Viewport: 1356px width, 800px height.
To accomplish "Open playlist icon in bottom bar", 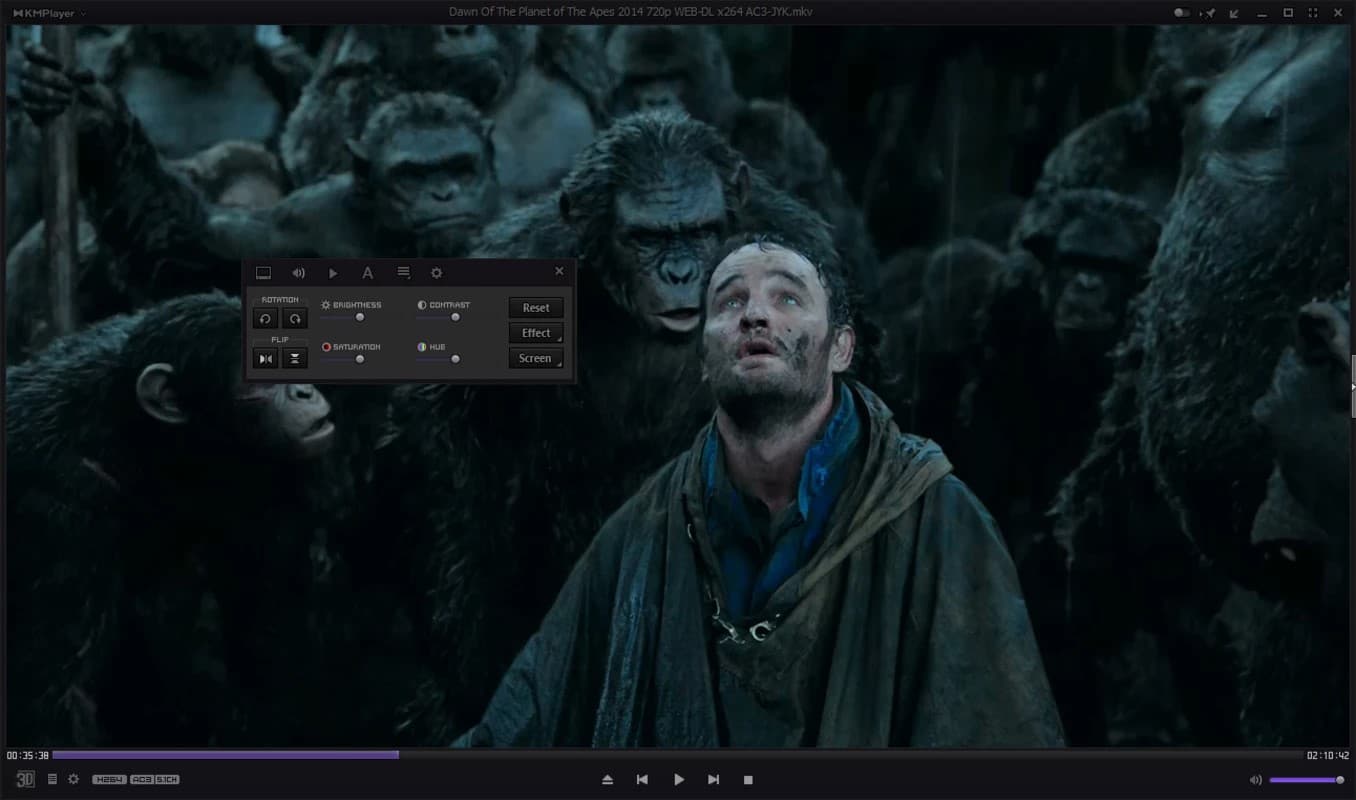I will click(52, 779).
